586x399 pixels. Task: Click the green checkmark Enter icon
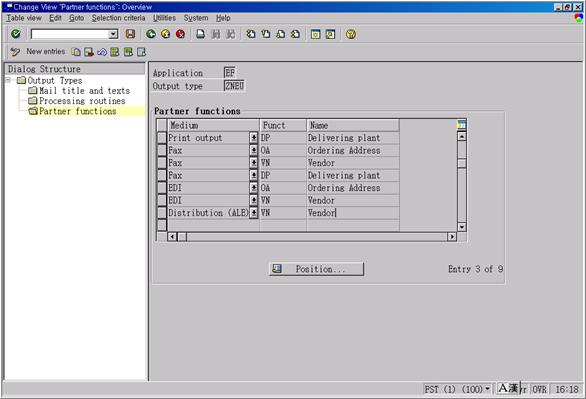point(15,34)
